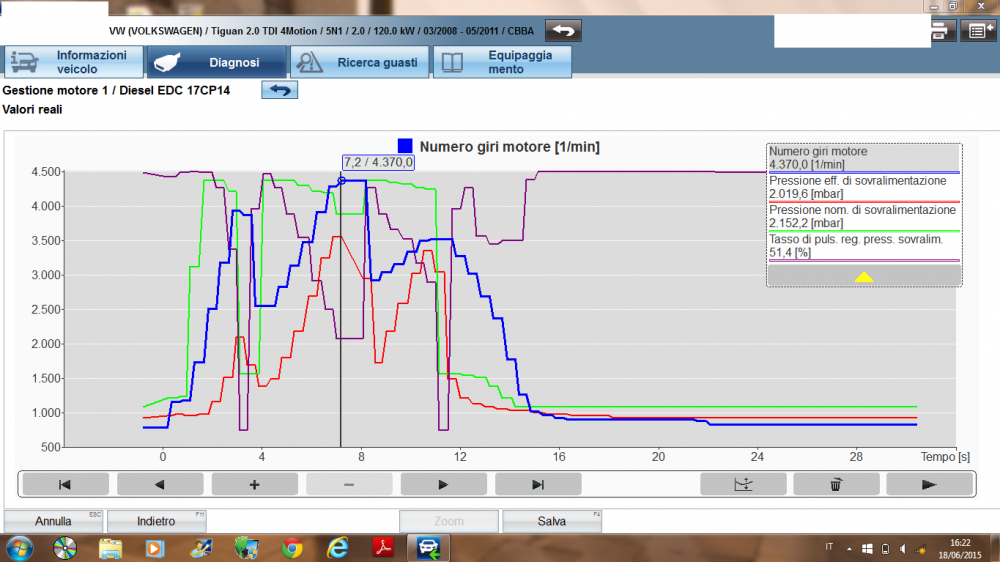This screenshot has height=562, width=1000.
Task: Jump to the first recorded sample
Action: pos(64,484)
